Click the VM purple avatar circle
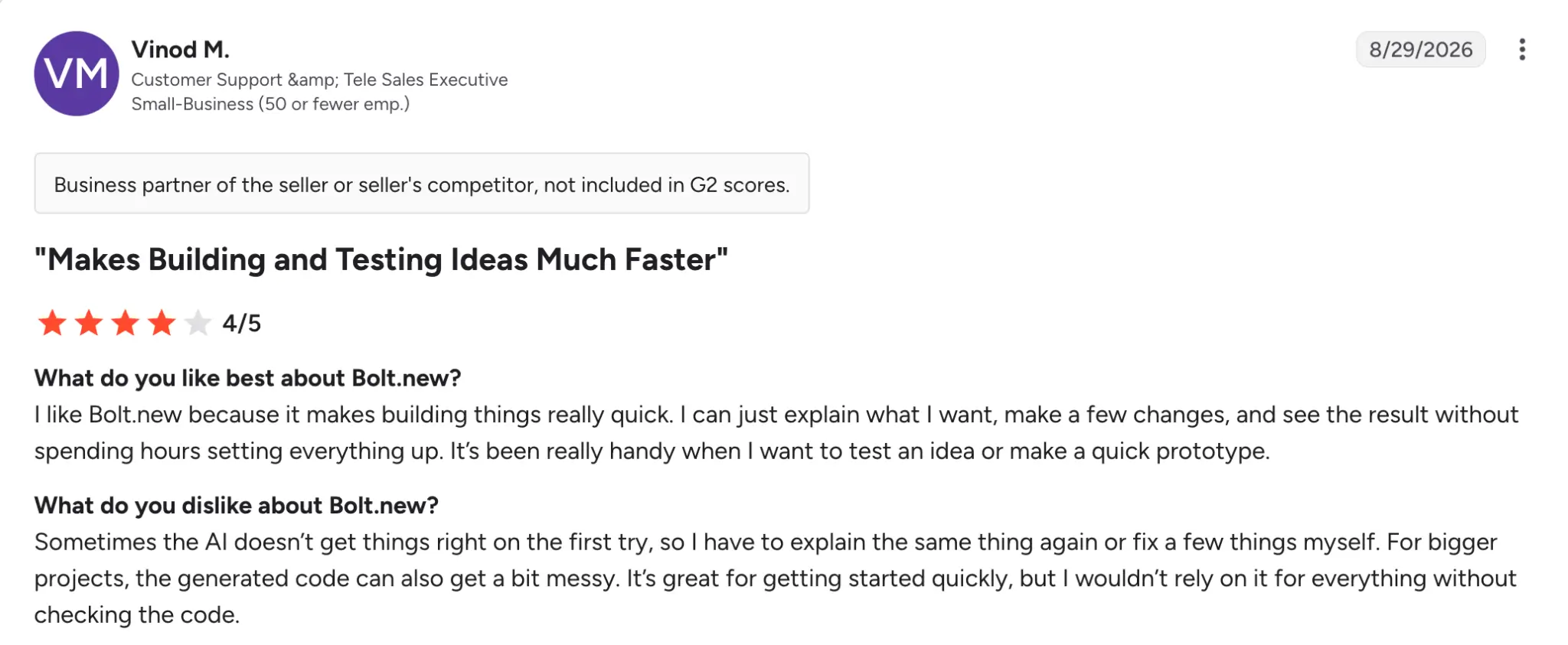The height and width of the screenshot is (645, 1568). 77,73
